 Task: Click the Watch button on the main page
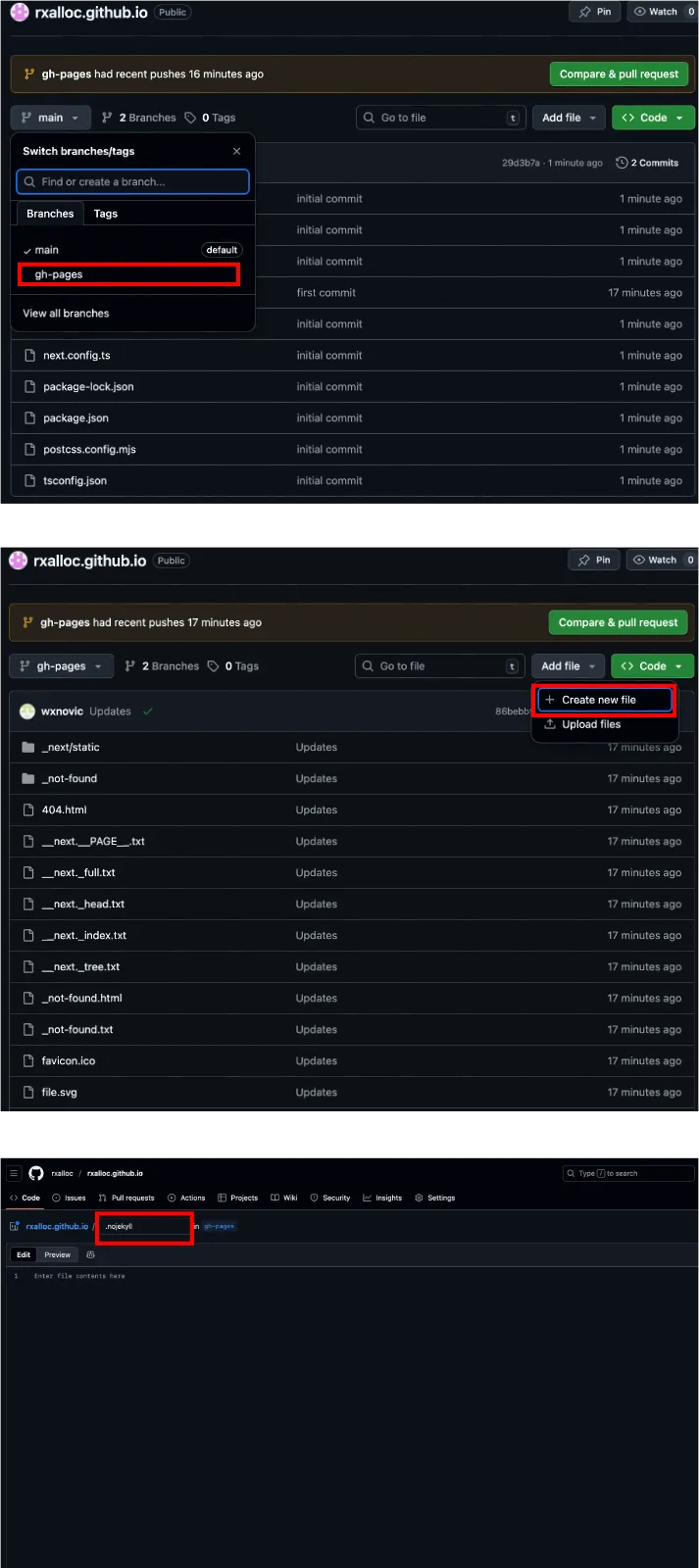coord(663,12)
